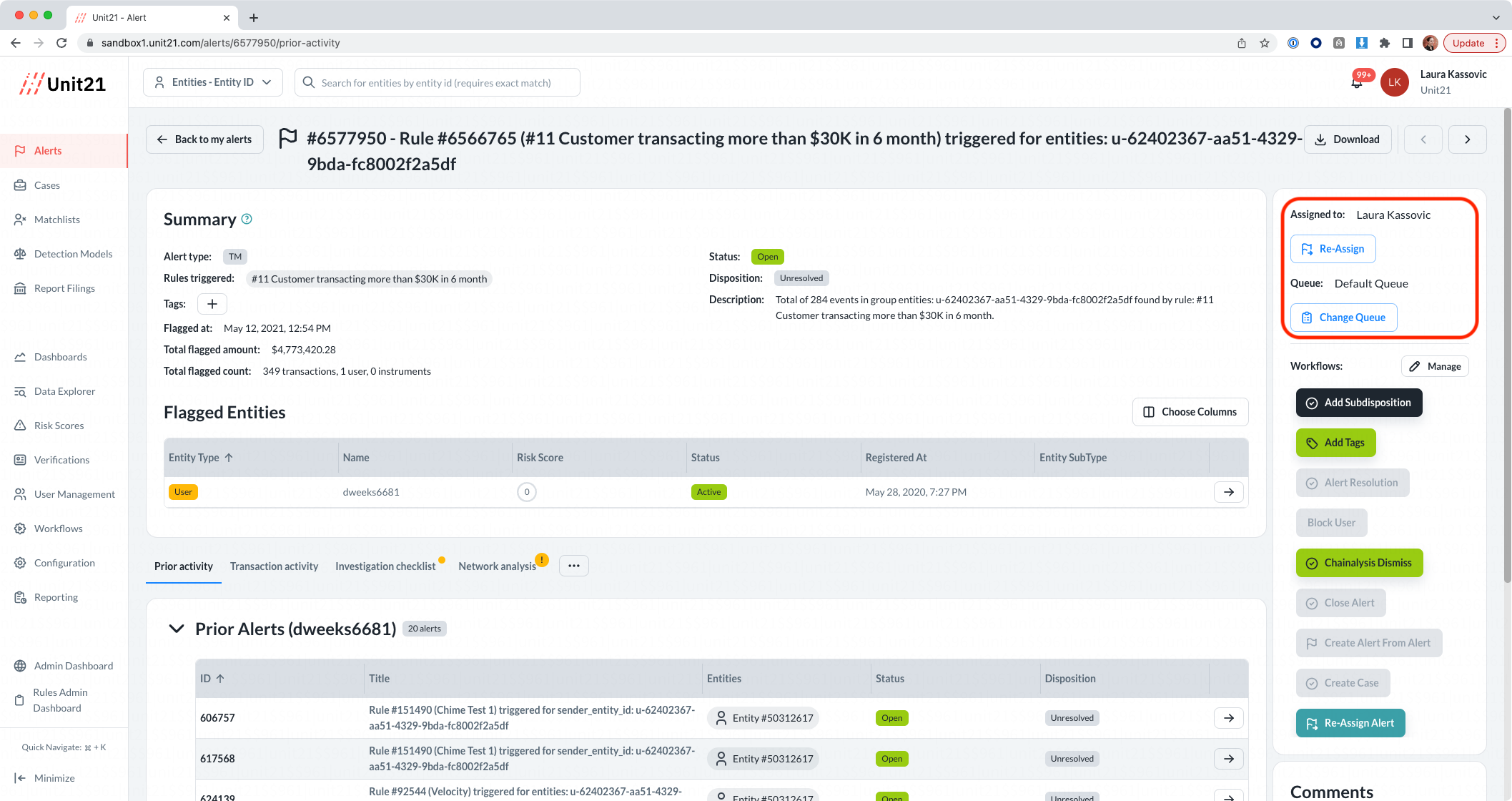The height and width of the screenshot is (801, 1512).
Task: Click the flag icon beside the alert title
Action: 289,139
